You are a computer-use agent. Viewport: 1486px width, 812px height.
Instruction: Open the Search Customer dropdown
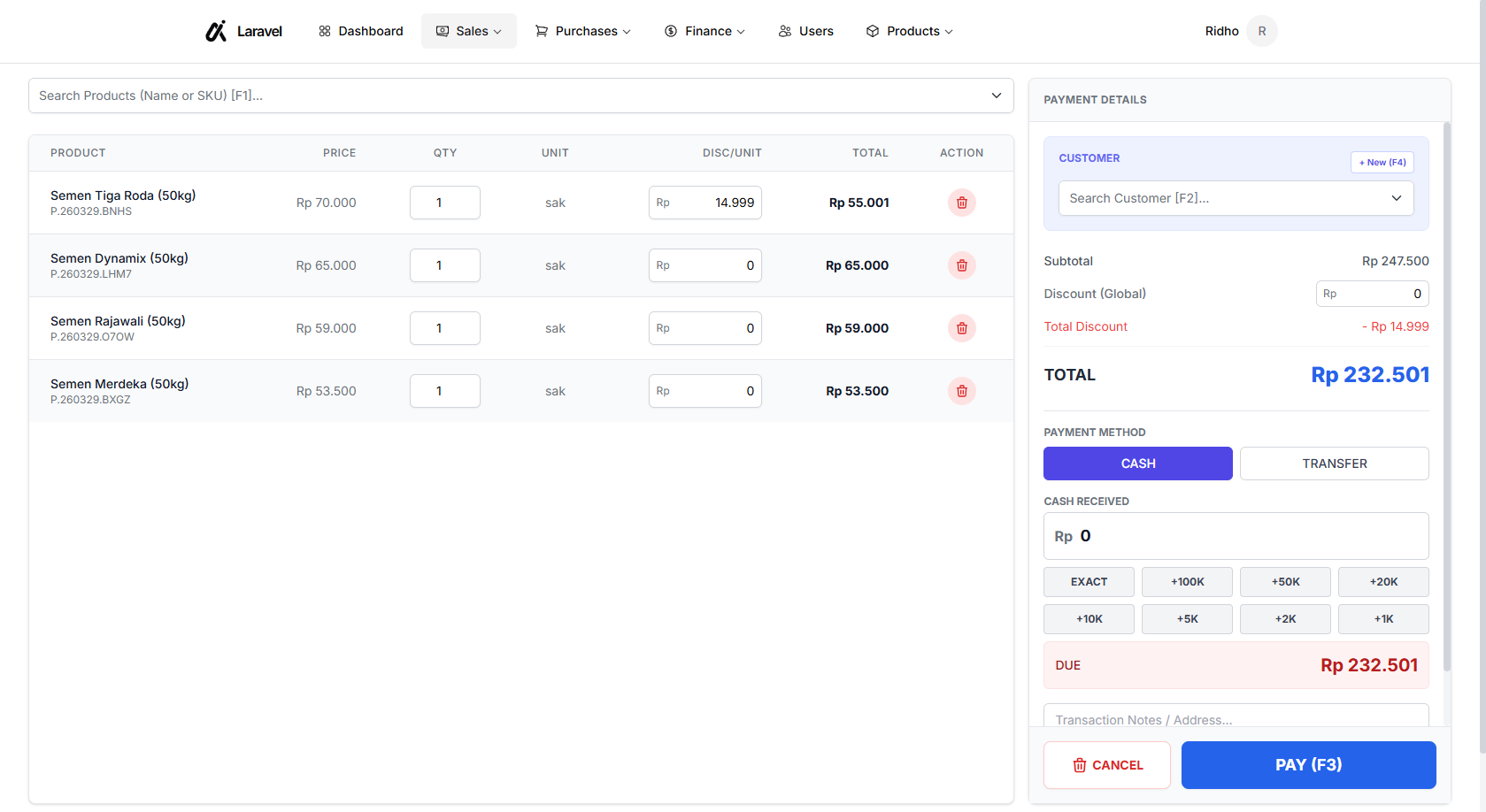coord(1236,198)
